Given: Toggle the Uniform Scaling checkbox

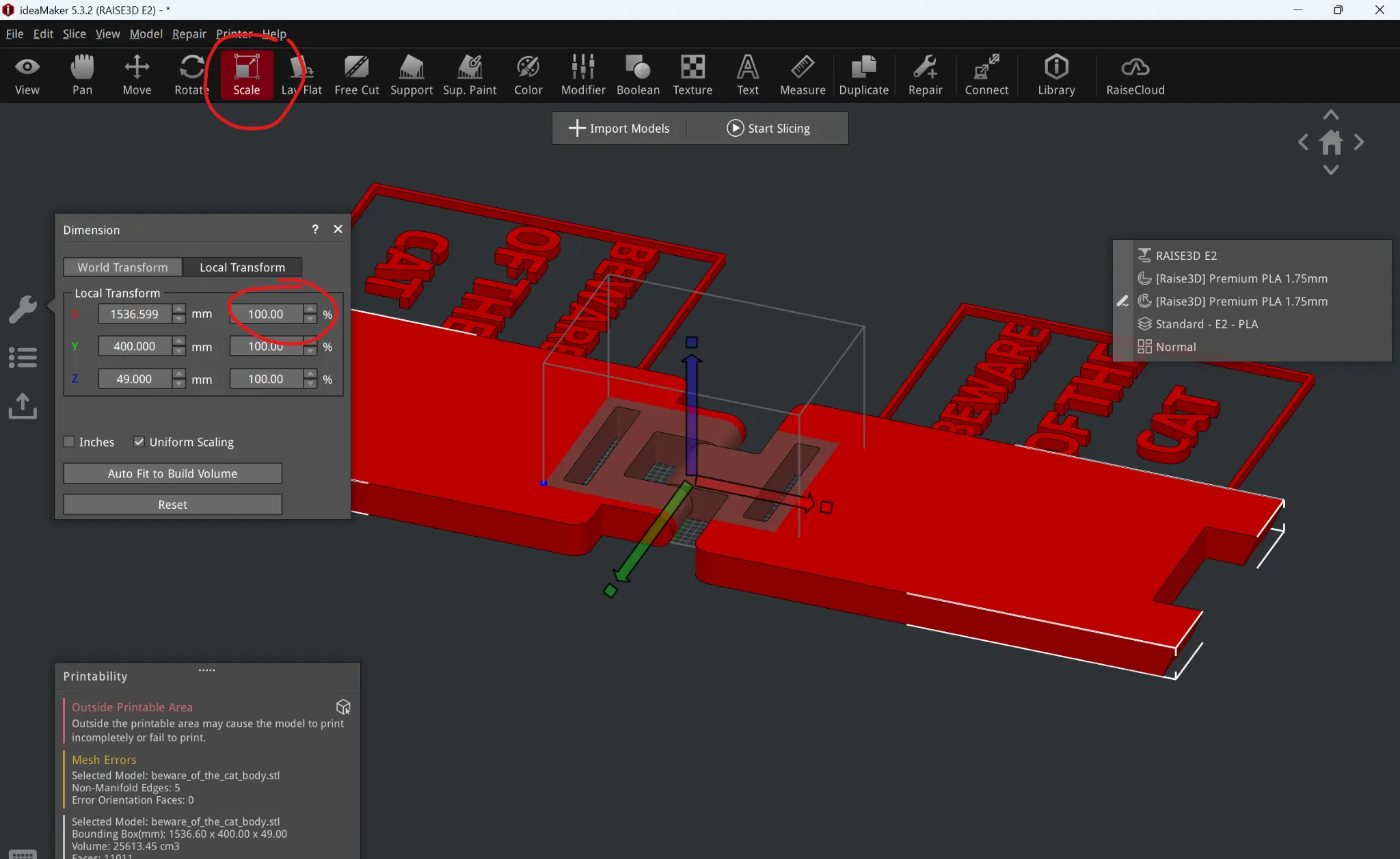Looking at the screenshot, I should pos(139,442).
